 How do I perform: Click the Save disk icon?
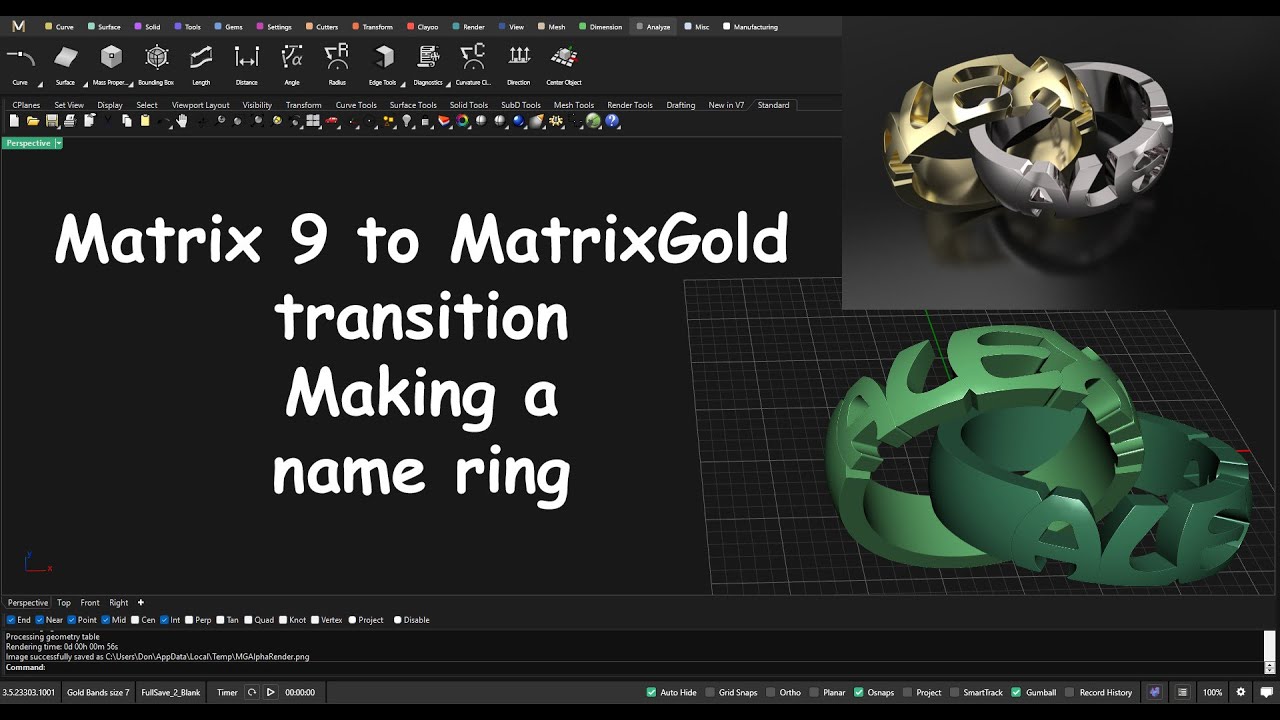(x=51, y=121)
